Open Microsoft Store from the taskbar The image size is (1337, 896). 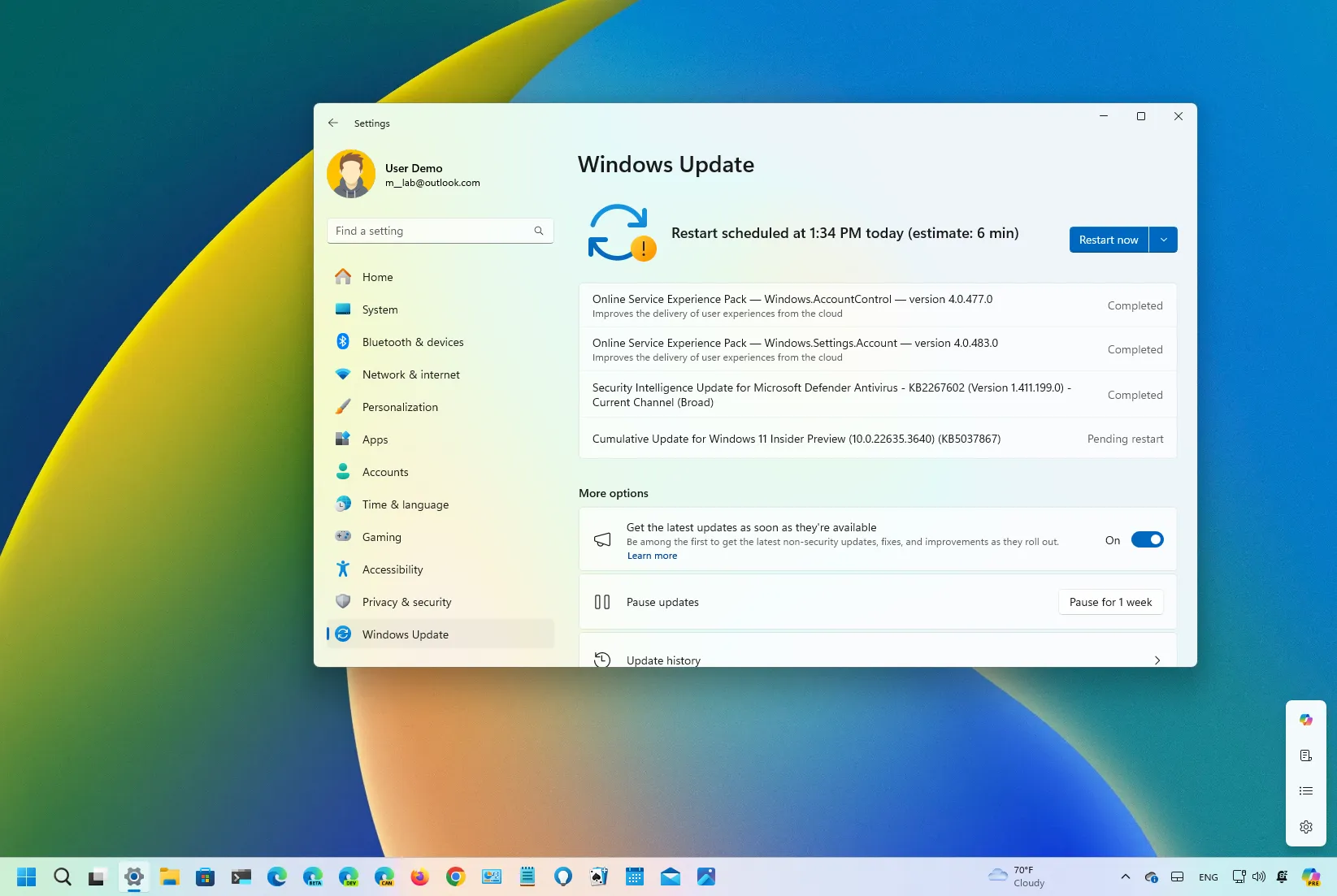tap(205, 877)
